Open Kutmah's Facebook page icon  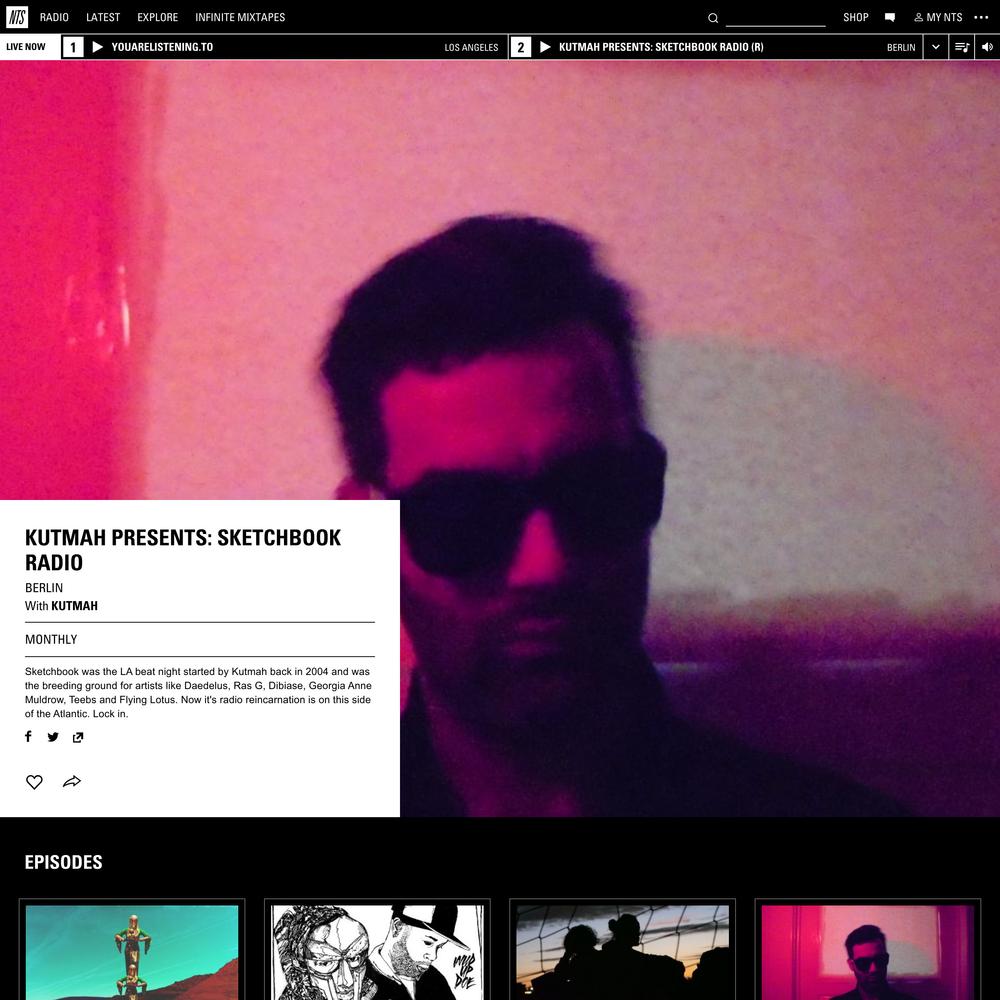[28, 737]
